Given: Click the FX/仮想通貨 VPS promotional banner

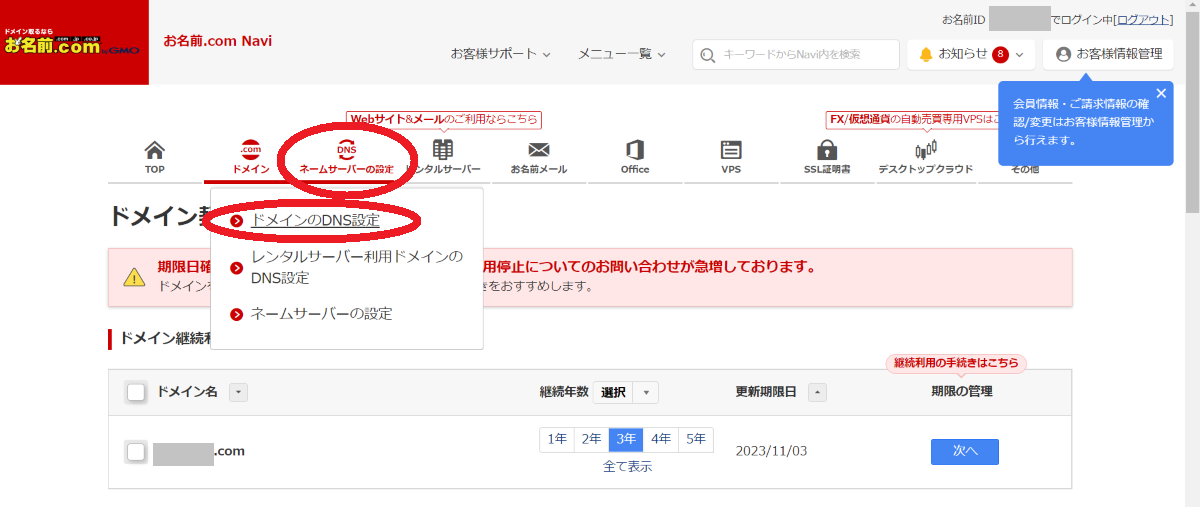Looking at the screenshot, I should 912,119.
